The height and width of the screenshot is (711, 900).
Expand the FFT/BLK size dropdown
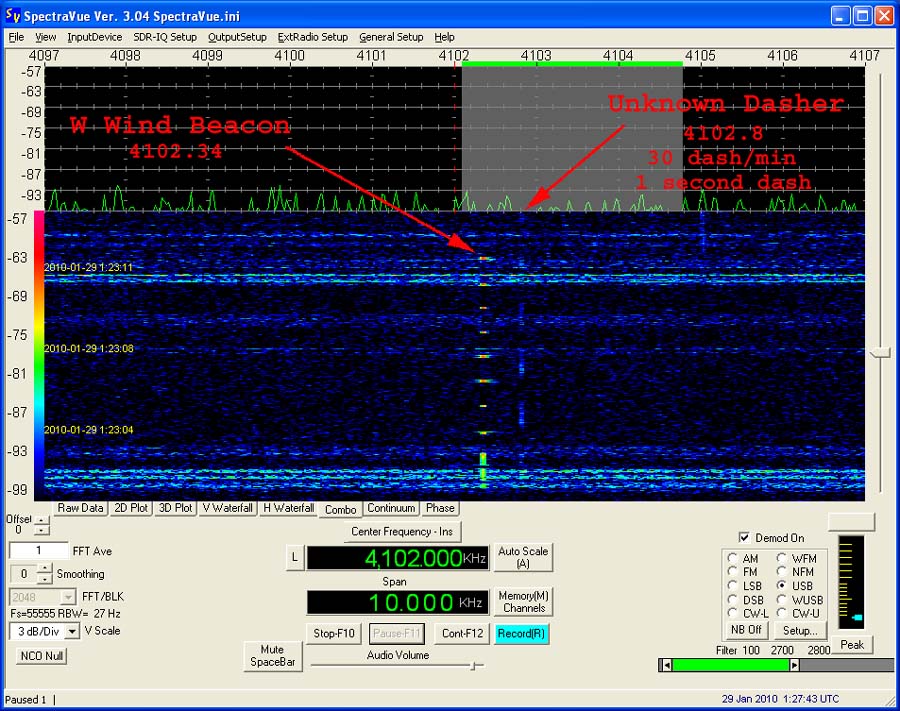click(x=68, y=597)
